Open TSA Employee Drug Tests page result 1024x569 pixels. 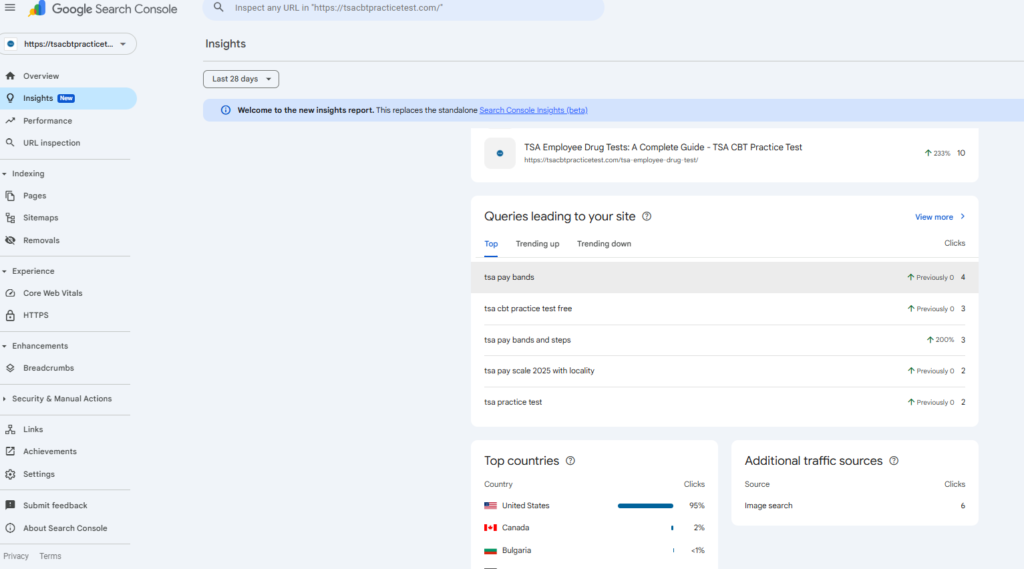click(x=724, y=154)
